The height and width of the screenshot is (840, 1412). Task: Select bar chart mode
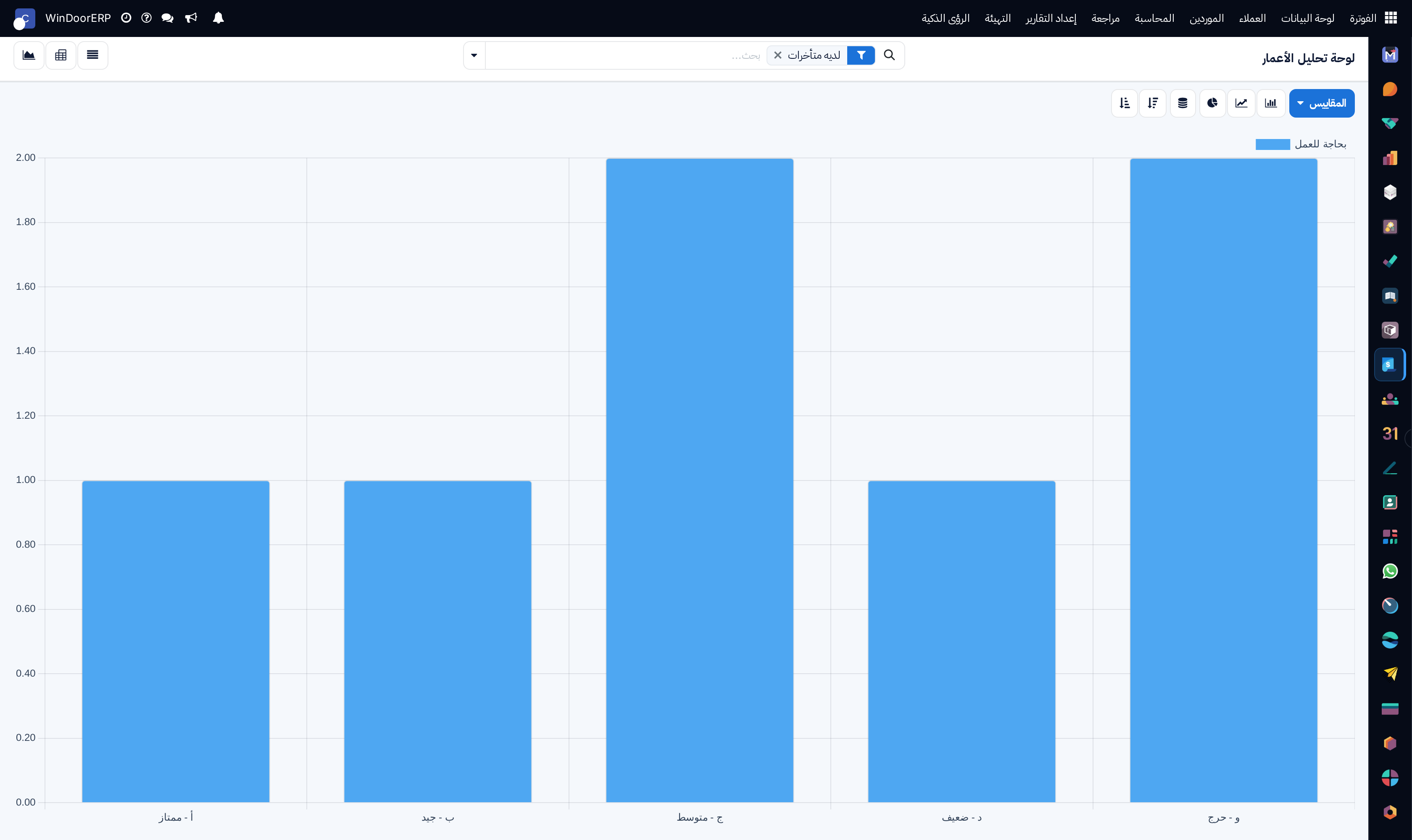click(1271, 103)
